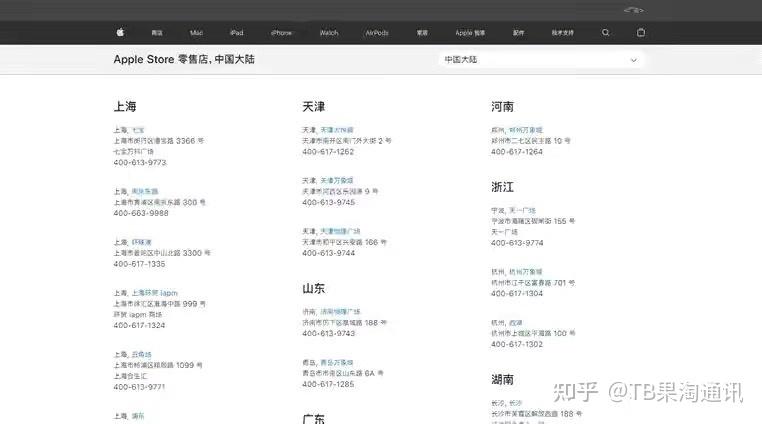Open the 上海环贸 iapm store link
The width and height of the screenshot is (762, 424).
(x=155, y=293)
